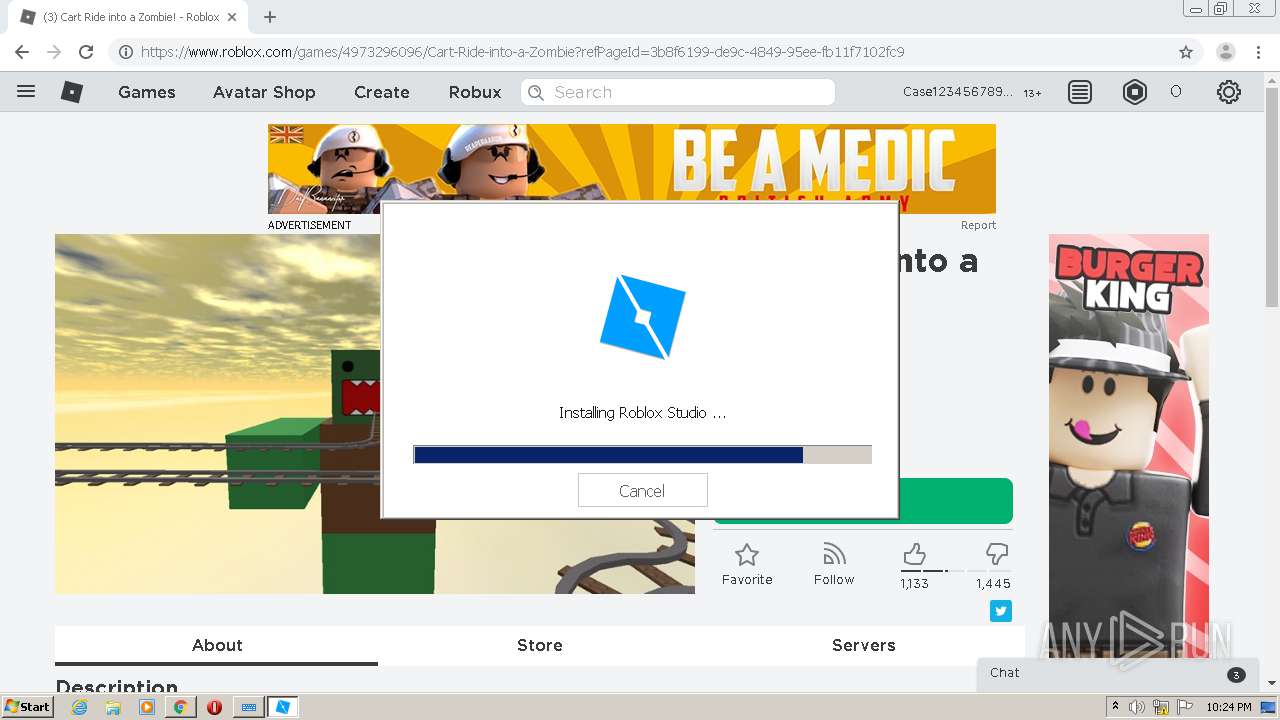The image size is (1280, 720).
Task: Show hidden system tray icons
Action: pyautogui.click(x=1115, y=707)
